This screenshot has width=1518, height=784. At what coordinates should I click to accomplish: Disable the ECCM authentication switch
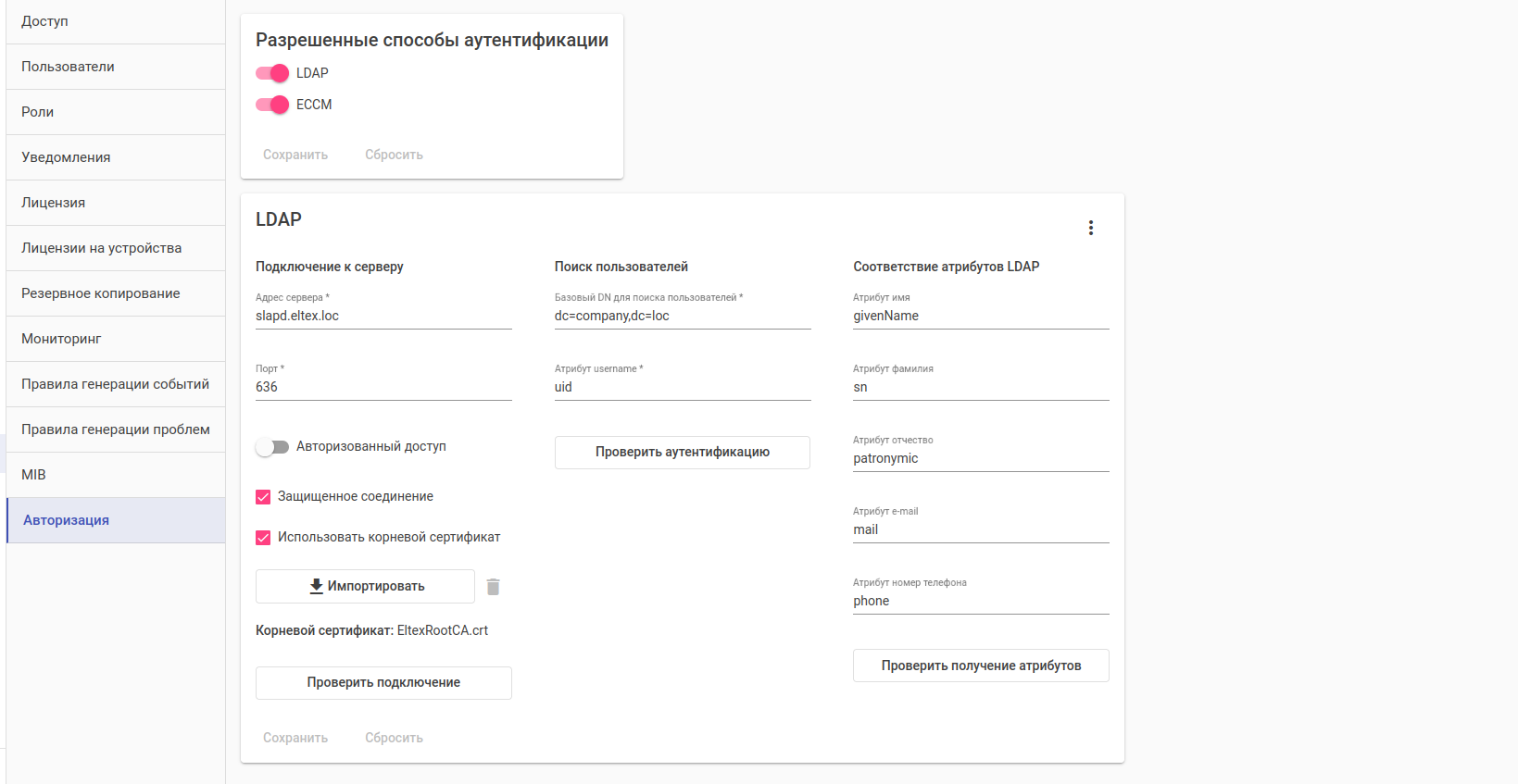272,105
